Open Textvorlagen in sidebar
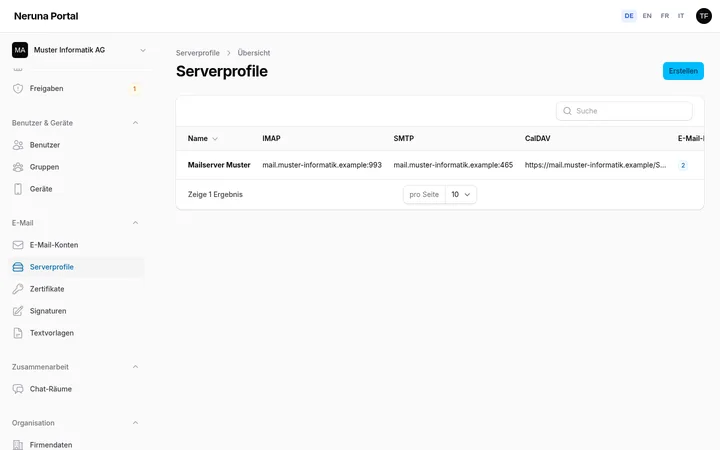Image resolution: width=720 pixels, height=450 pixels. click(76, 333)
